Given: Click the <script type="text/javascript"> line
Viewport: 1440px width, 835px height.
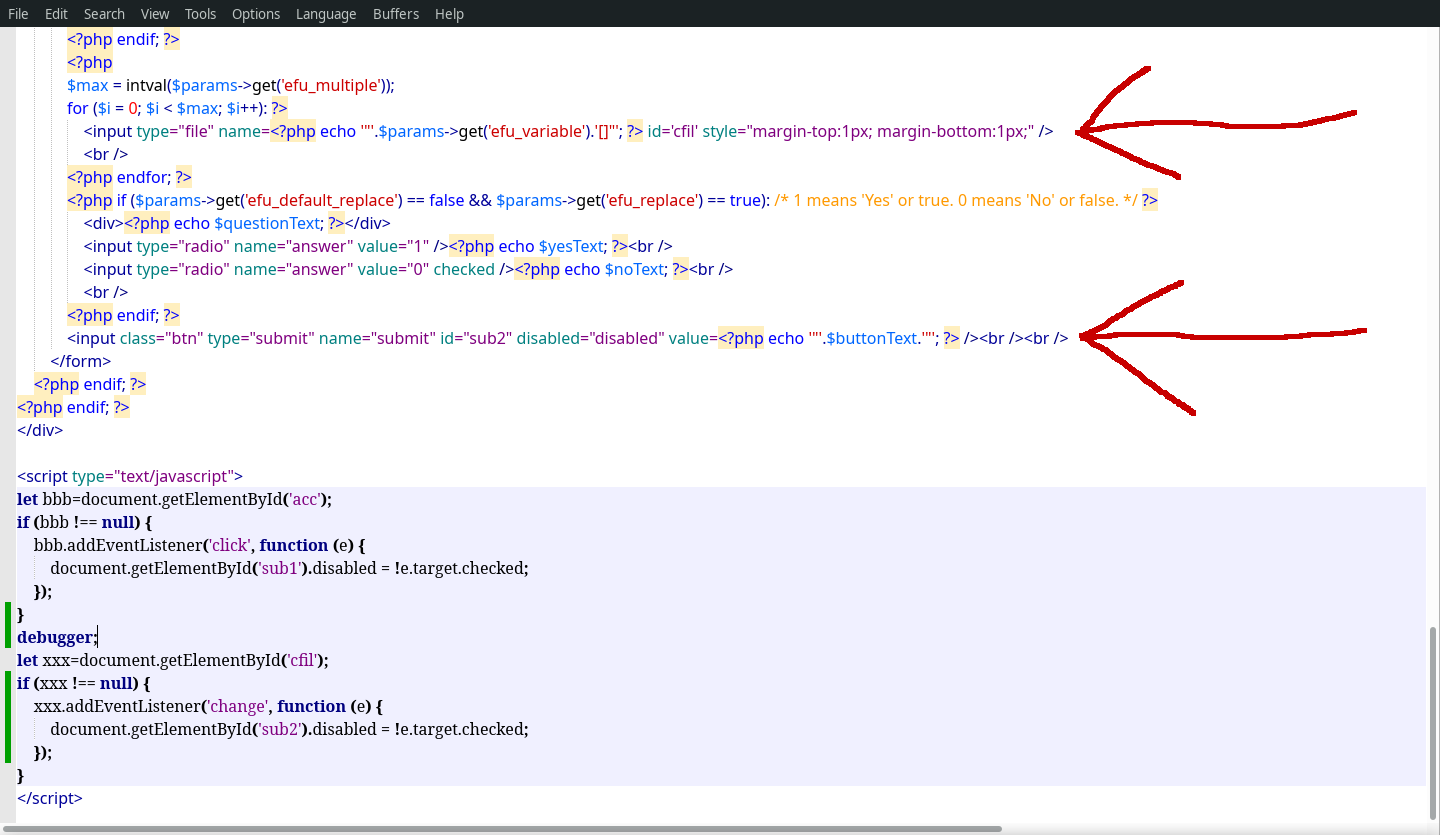Looking at the screenshot, I should coord(130,476).
